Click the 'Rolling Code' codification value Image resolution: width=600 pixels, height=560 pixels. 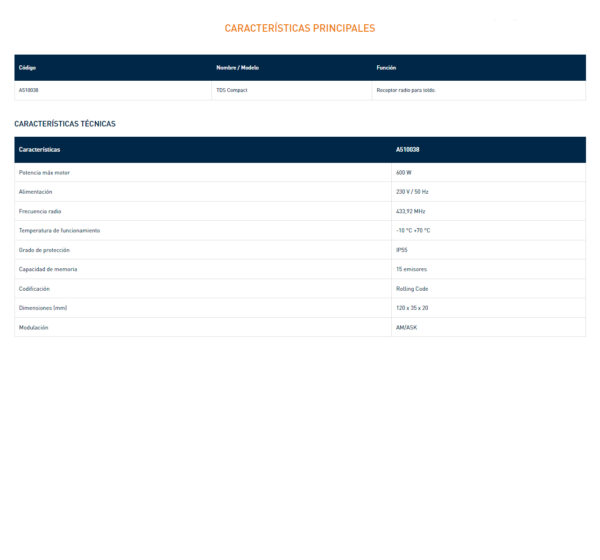coord(412,289)
